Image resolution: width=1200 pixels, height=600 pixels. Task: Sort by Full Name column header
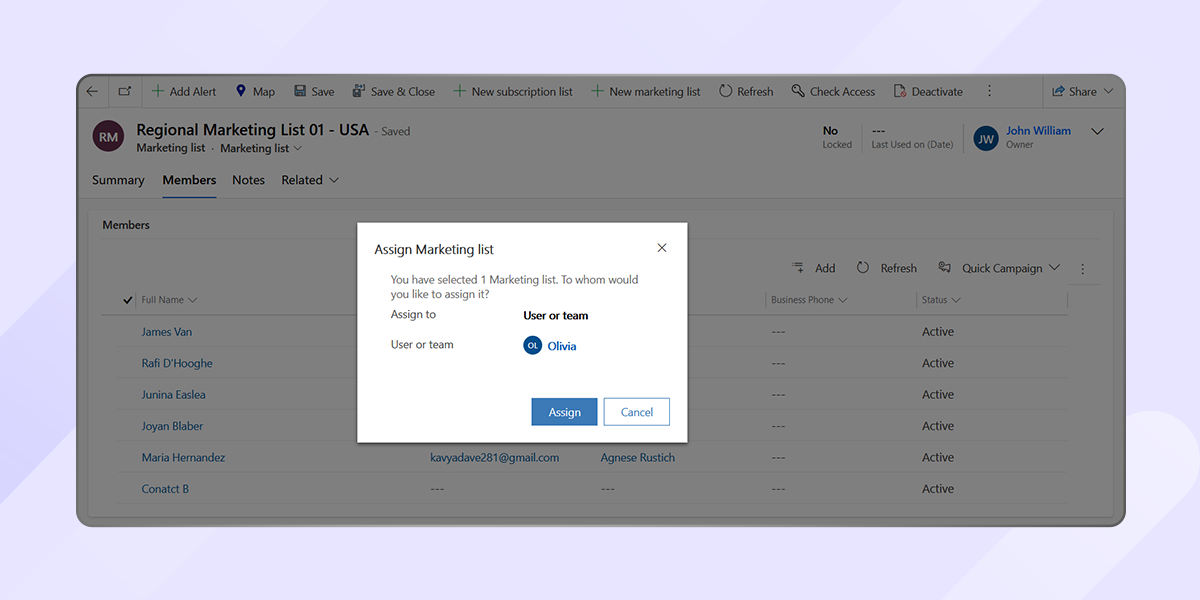(169, 300)
